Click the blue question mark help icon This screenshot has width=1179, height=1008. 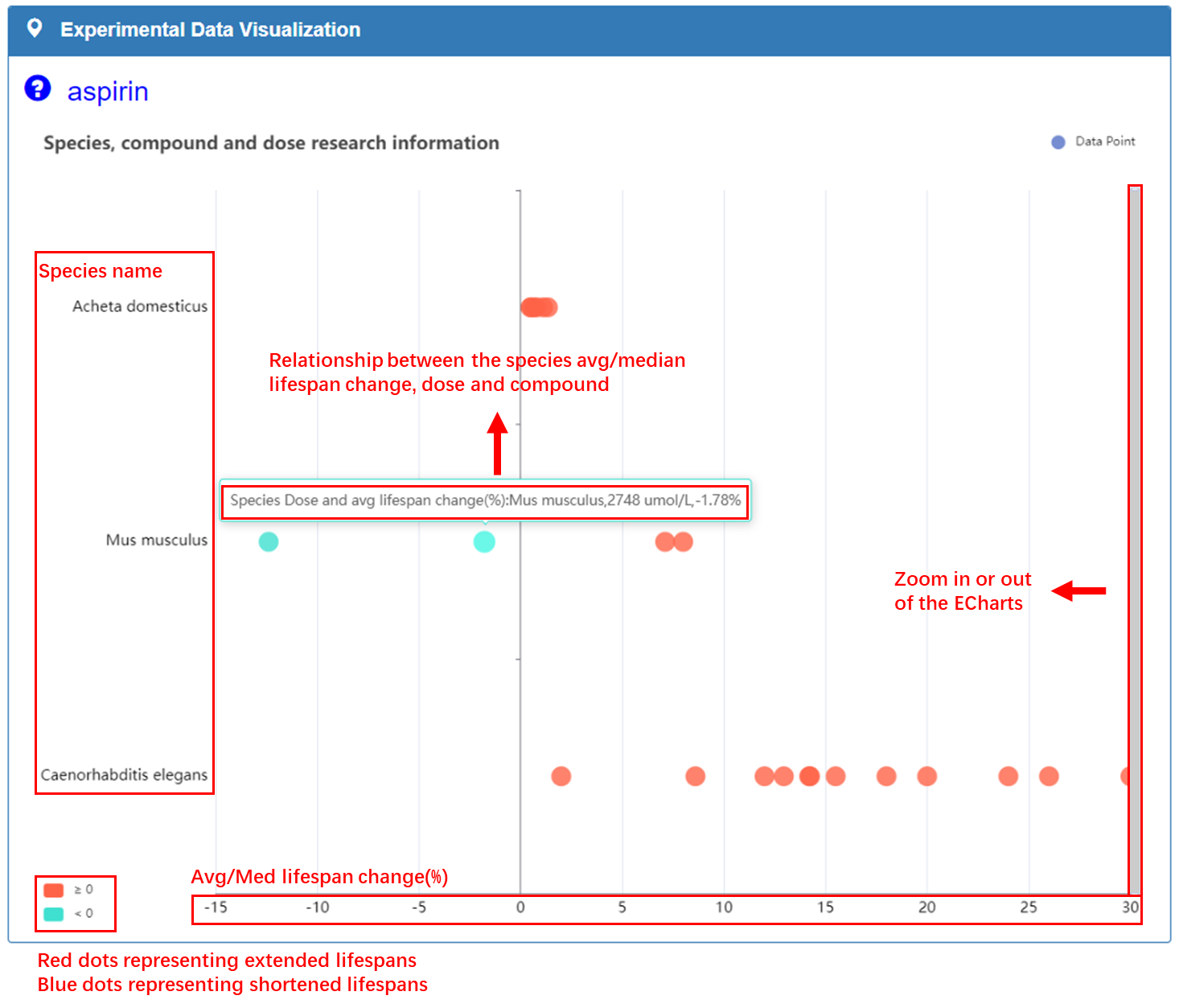38,88
